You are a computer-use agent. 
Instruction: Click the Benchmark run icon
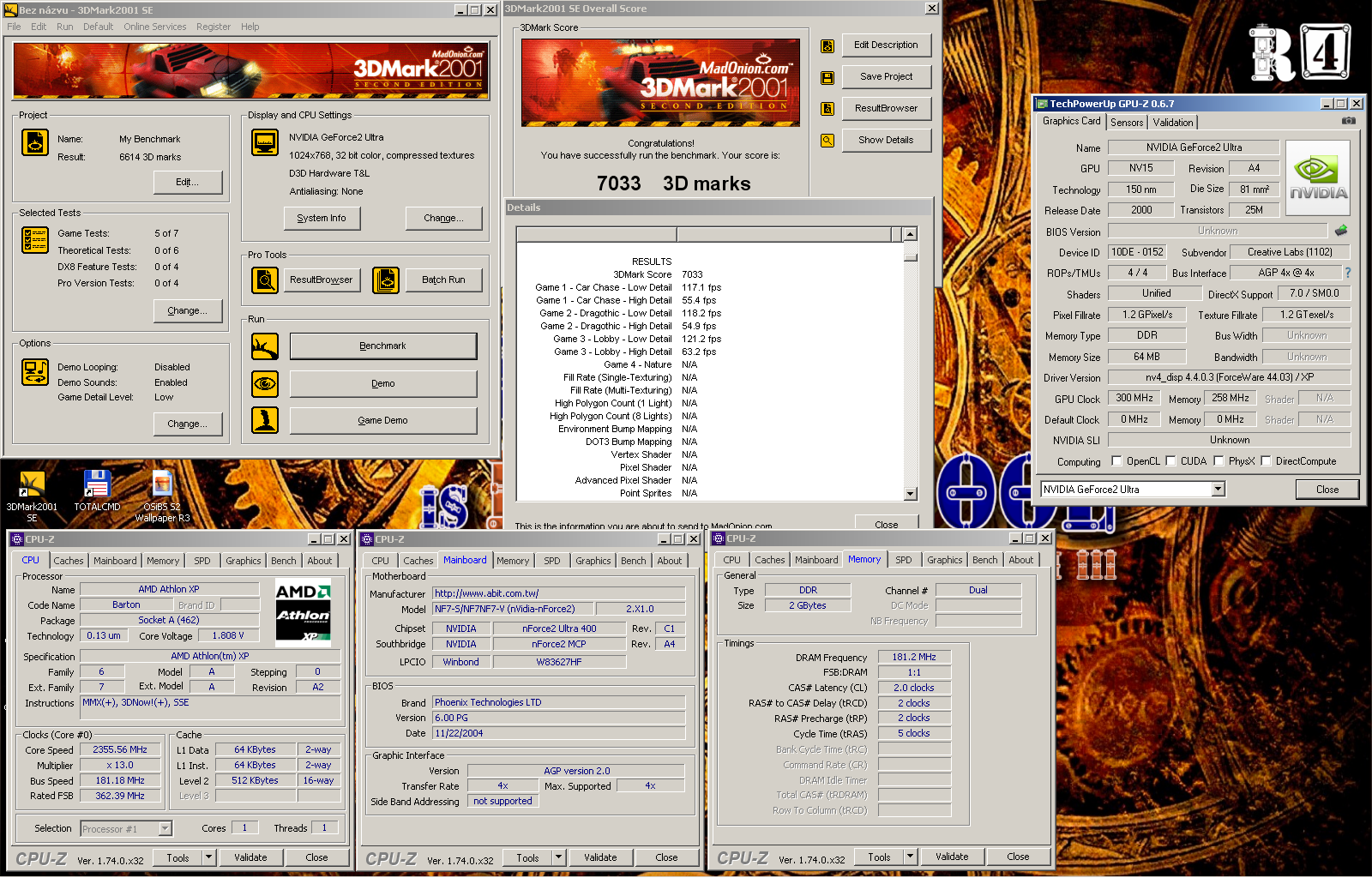(x=265, y=346)
